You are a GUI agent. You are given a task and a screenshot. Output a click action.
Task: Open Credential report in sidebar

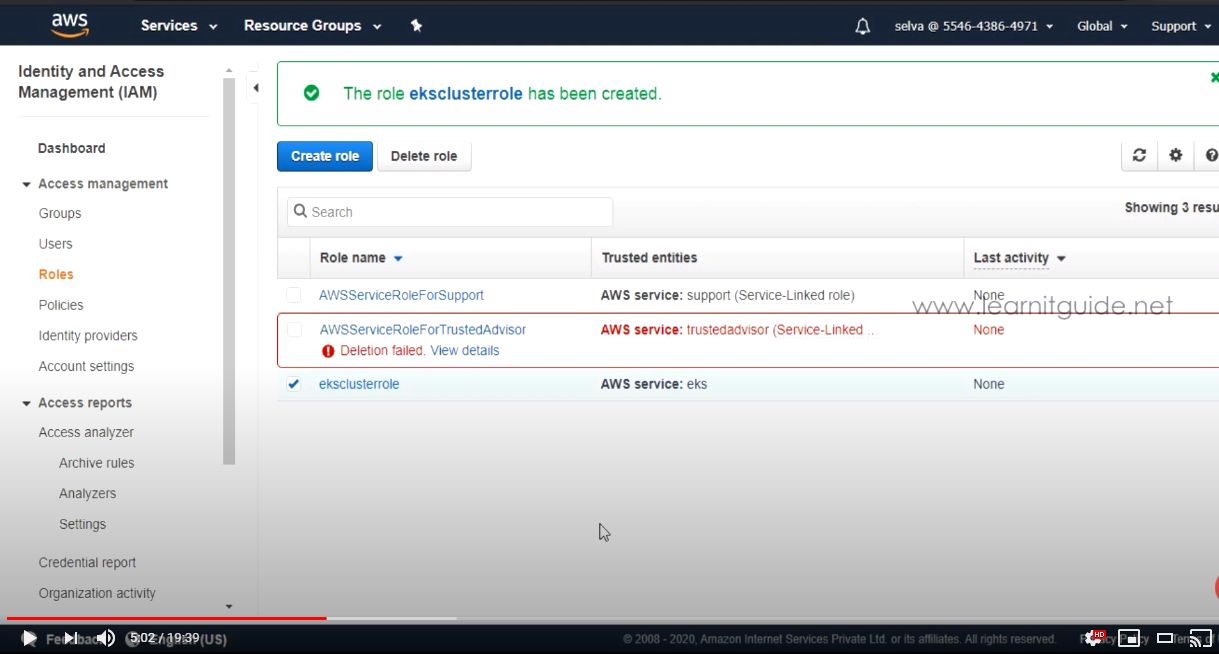point(87,563)
